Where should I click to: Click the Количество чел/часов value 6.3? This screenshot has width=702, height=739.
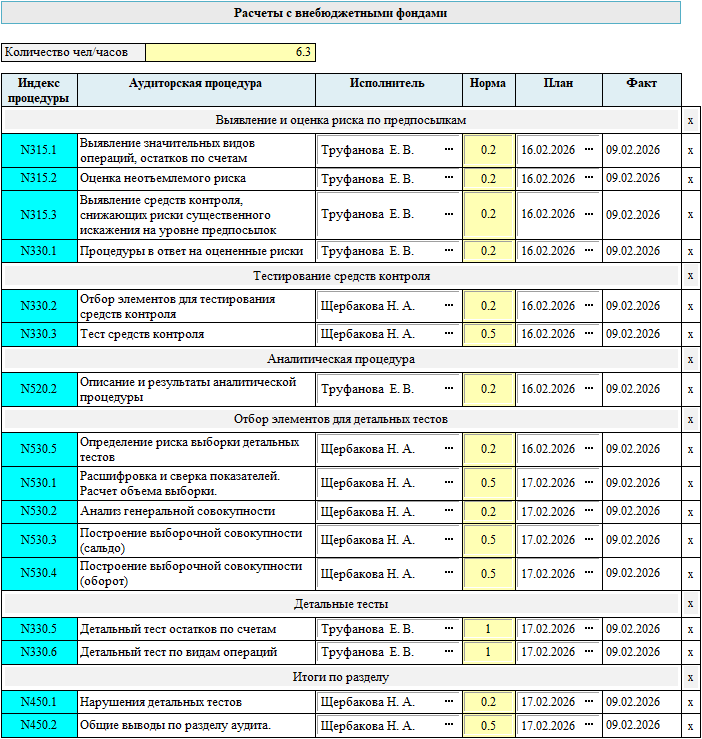point(230,52)
